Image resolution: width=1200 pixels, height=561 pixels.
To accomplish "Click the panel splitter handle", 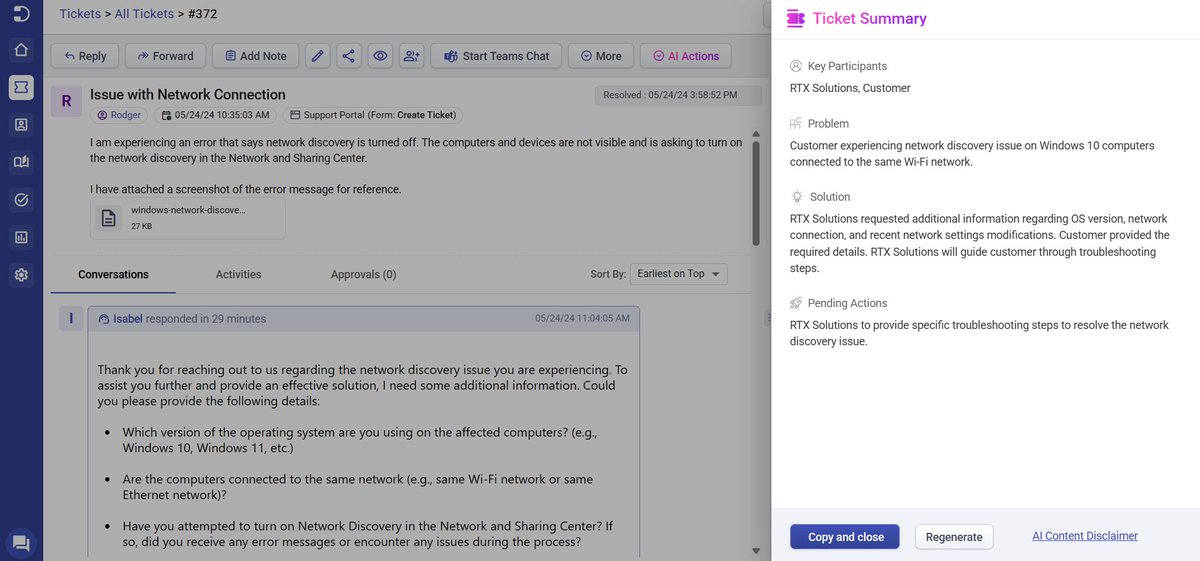I will (767, 318).
